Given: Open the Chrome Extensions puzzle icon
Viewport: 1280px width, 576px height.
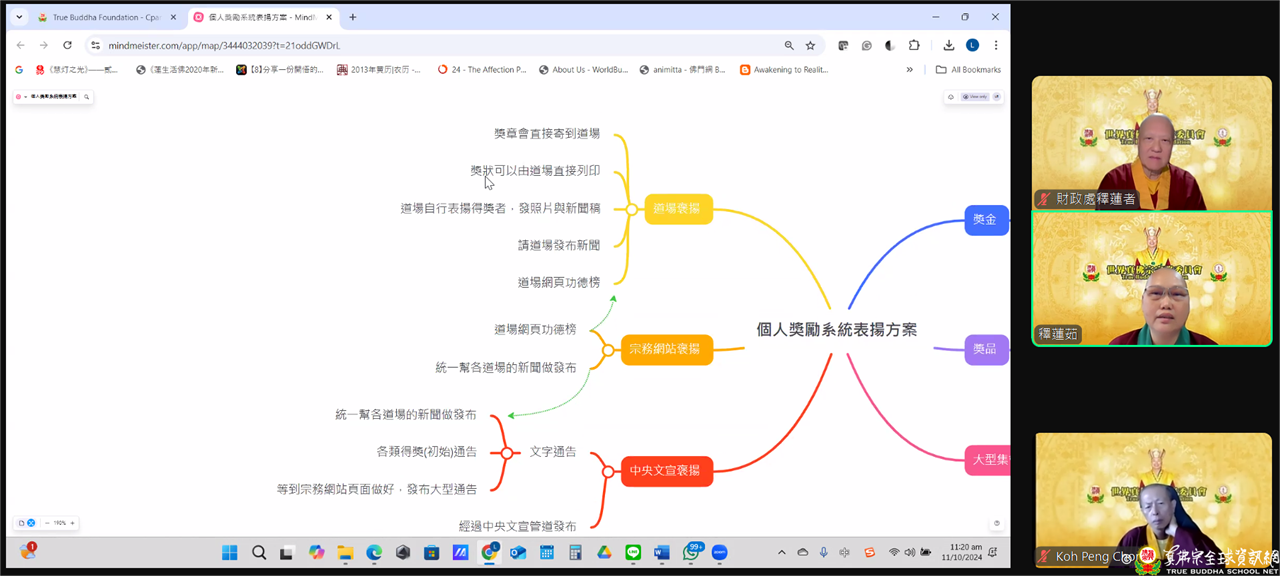Looking at the screenshot, I should (914, 45).
